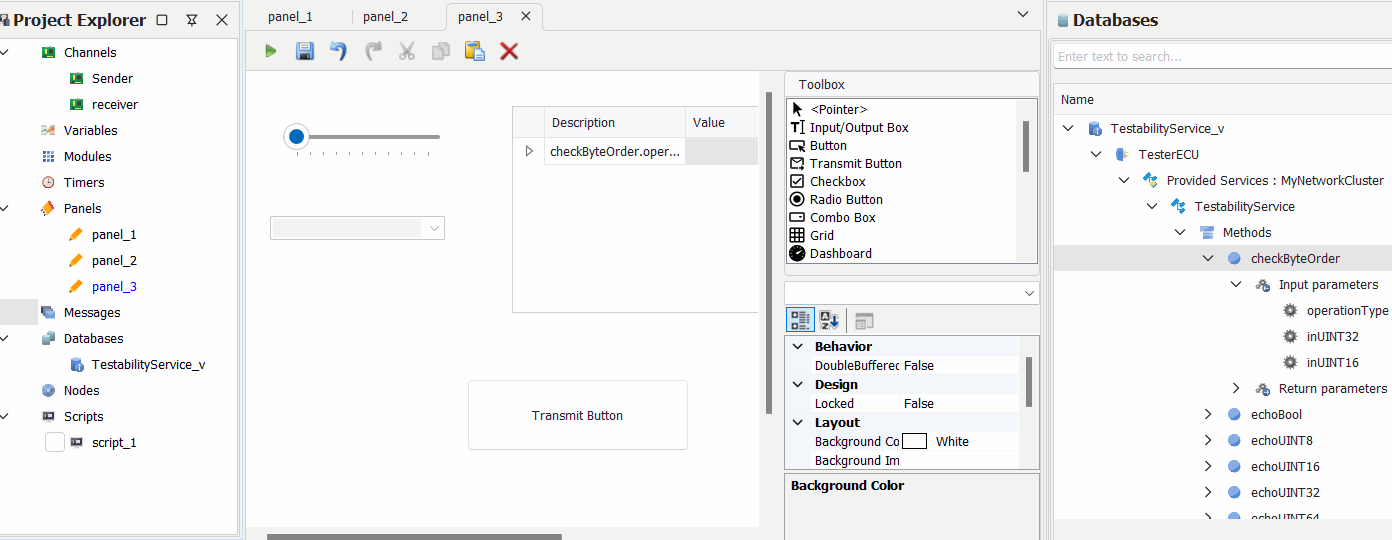Expand Return parameters in Databases tree
The height and width of the screenshot is (540, 1392).
(x=1236, y=388)
